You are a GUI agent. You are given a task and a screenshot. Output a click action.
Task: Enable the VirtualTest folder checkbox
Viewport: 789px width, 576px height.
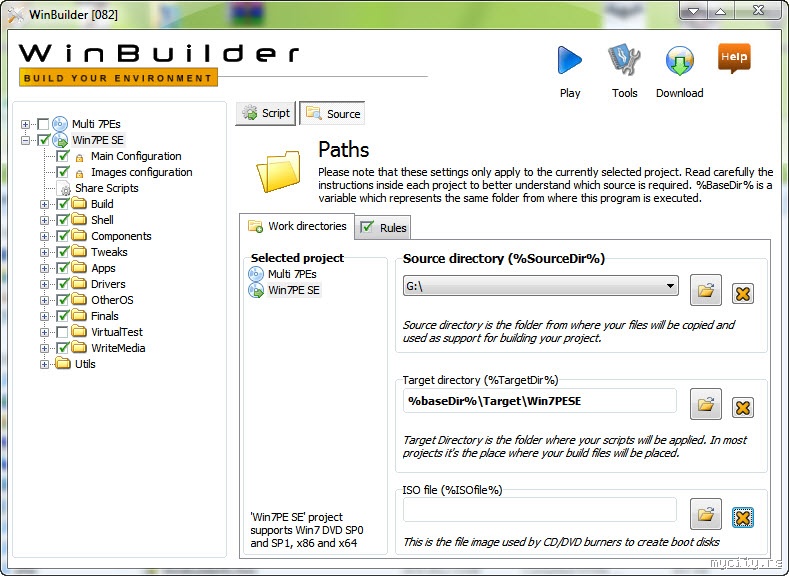[62, 332]
